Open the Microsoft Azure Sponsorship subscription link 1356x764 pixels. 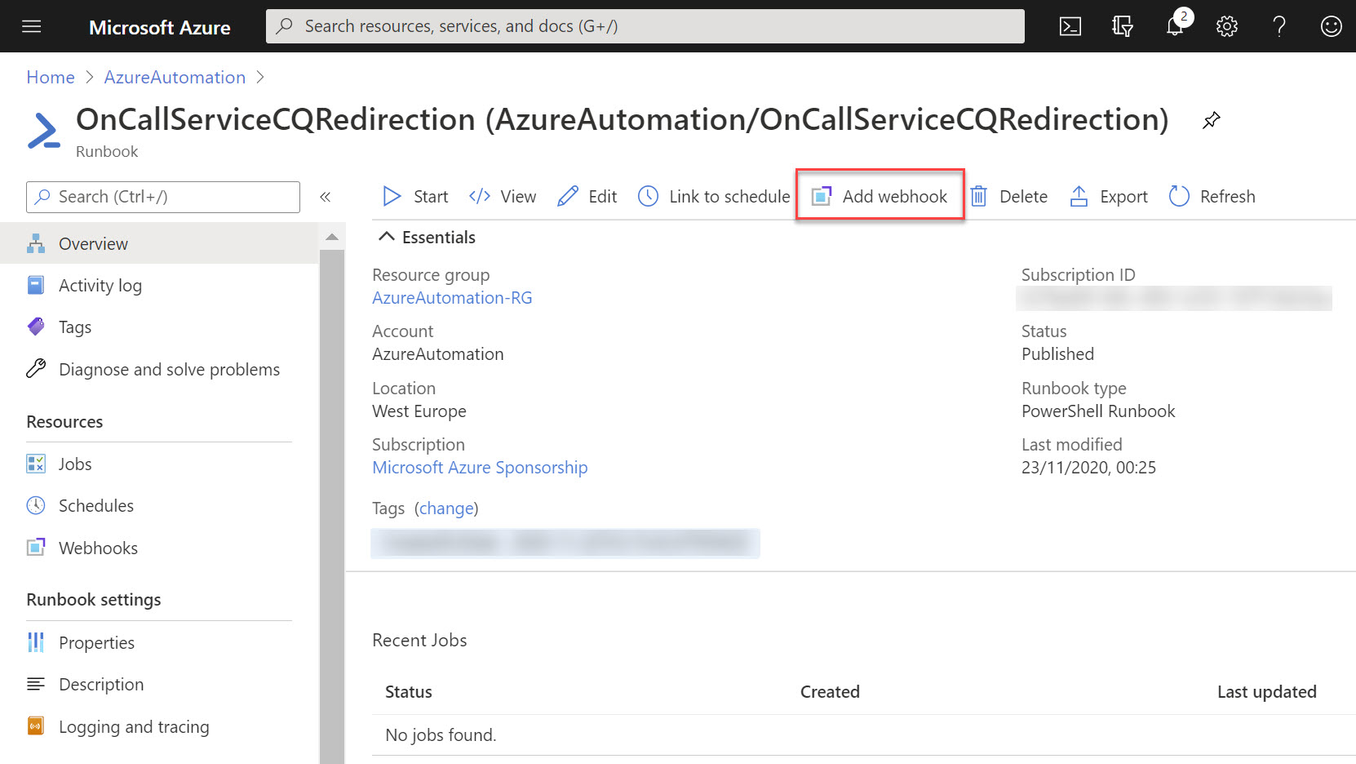(x=480, y=468)
